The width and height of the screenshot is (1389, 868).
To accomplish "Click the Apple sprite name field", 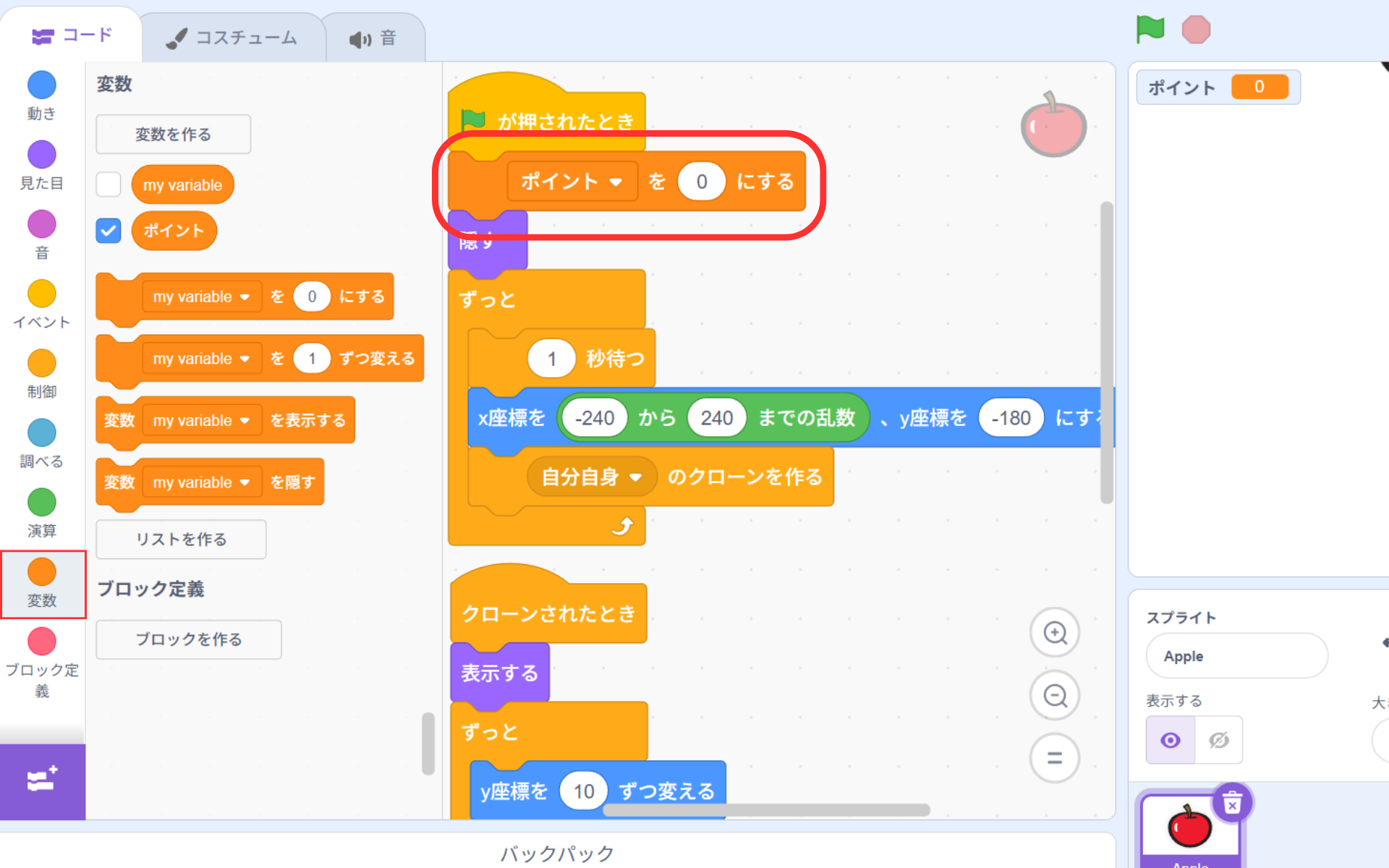I will tap(1236, 656).
